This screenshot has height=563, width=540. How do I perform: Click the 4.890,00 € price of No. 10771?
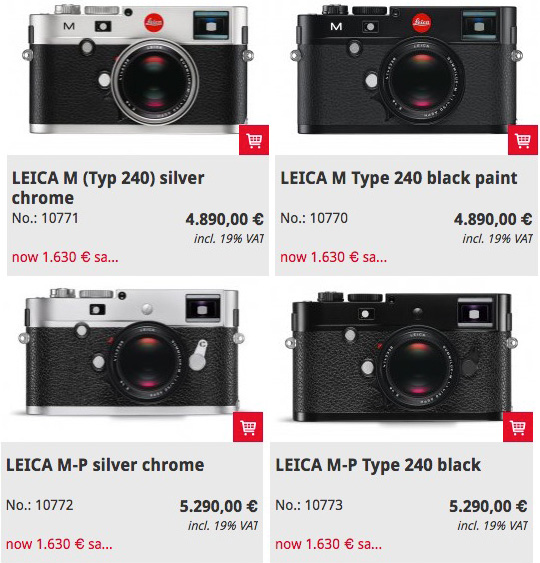225,219
